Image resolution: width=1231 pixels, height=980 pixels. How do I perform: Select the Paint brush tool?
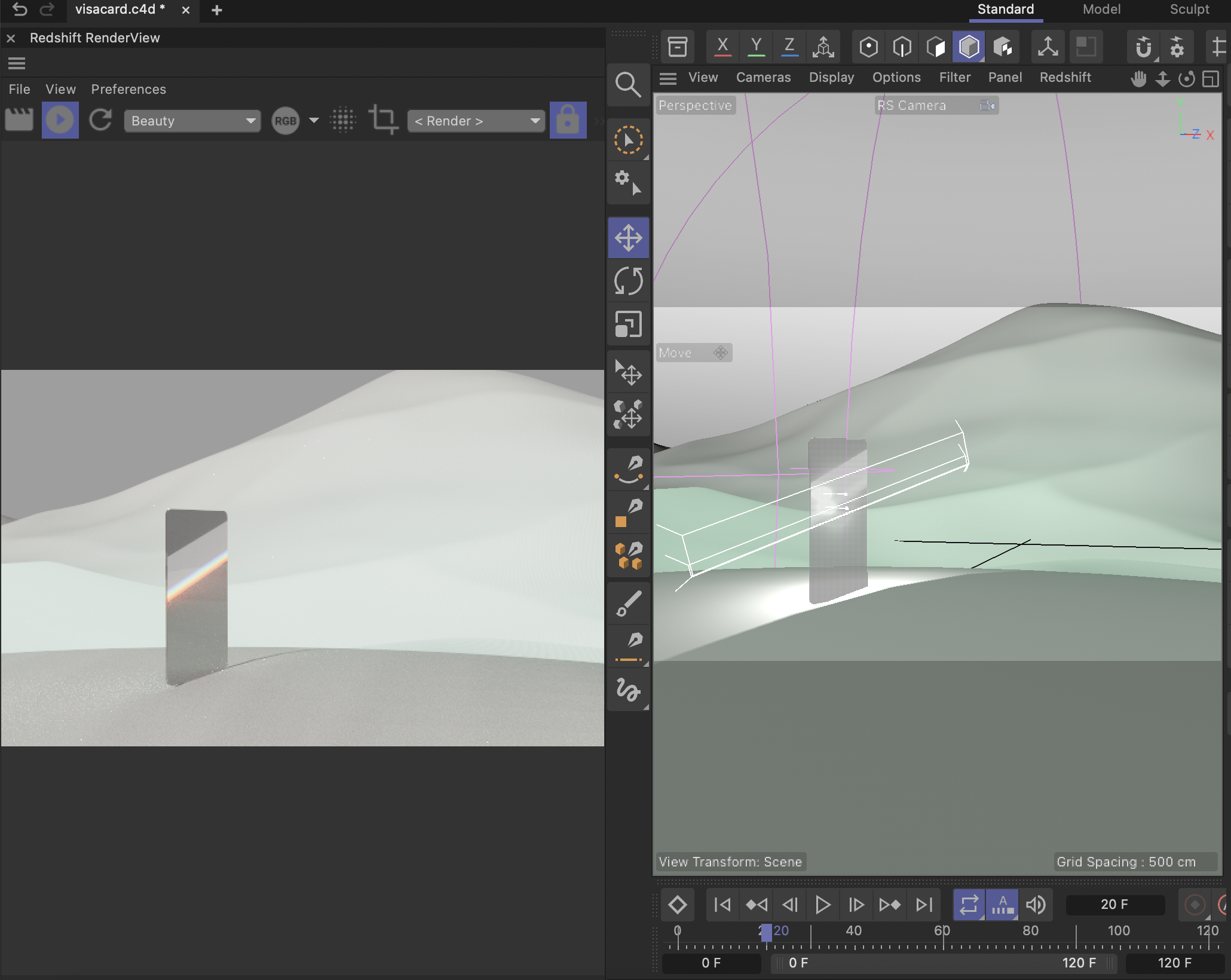click(628, 604)
